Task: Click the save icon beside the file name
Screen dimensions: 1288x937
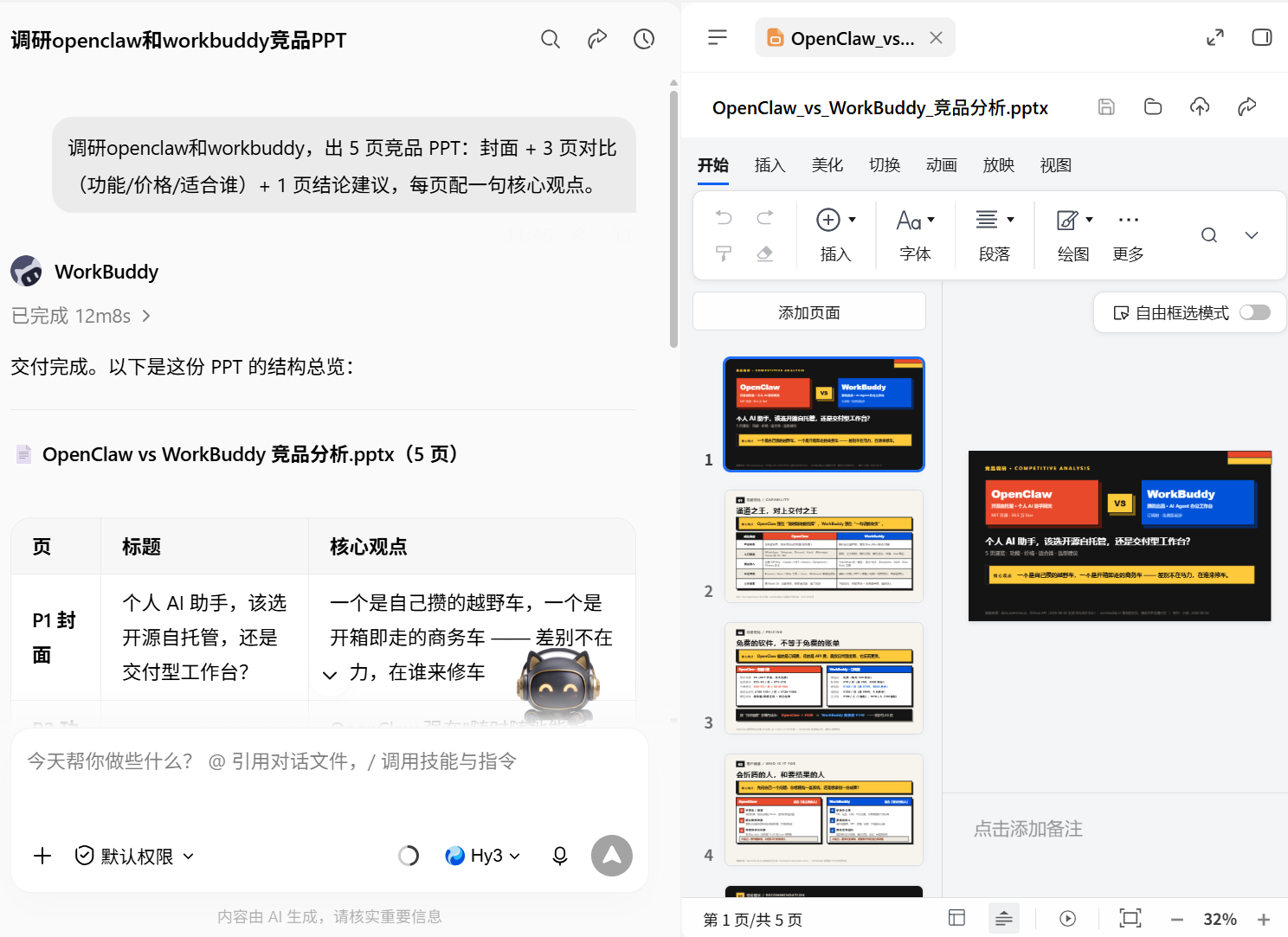Action: tap(1106, 106)
